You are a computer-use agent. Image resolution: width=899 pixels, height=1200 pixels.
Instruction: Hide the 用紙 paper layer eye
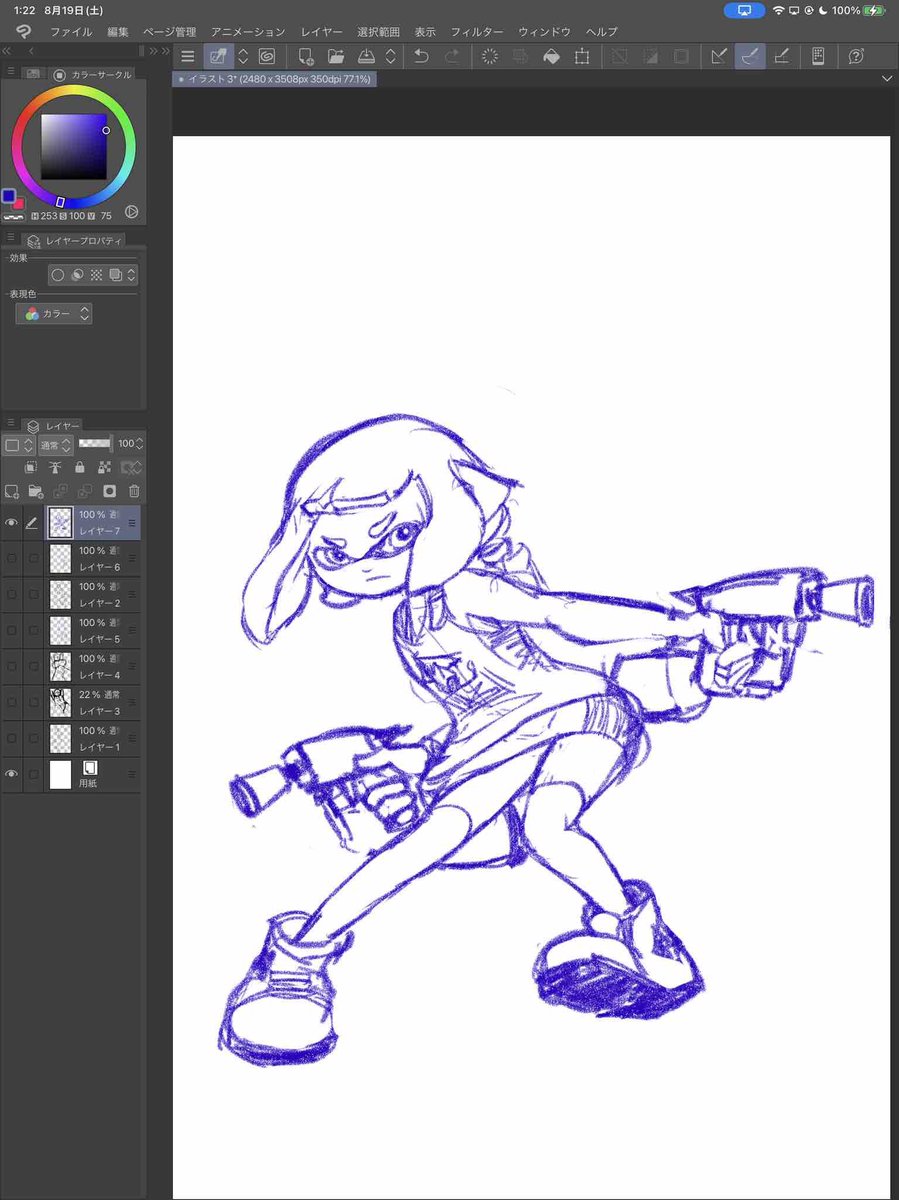(12, 774)
